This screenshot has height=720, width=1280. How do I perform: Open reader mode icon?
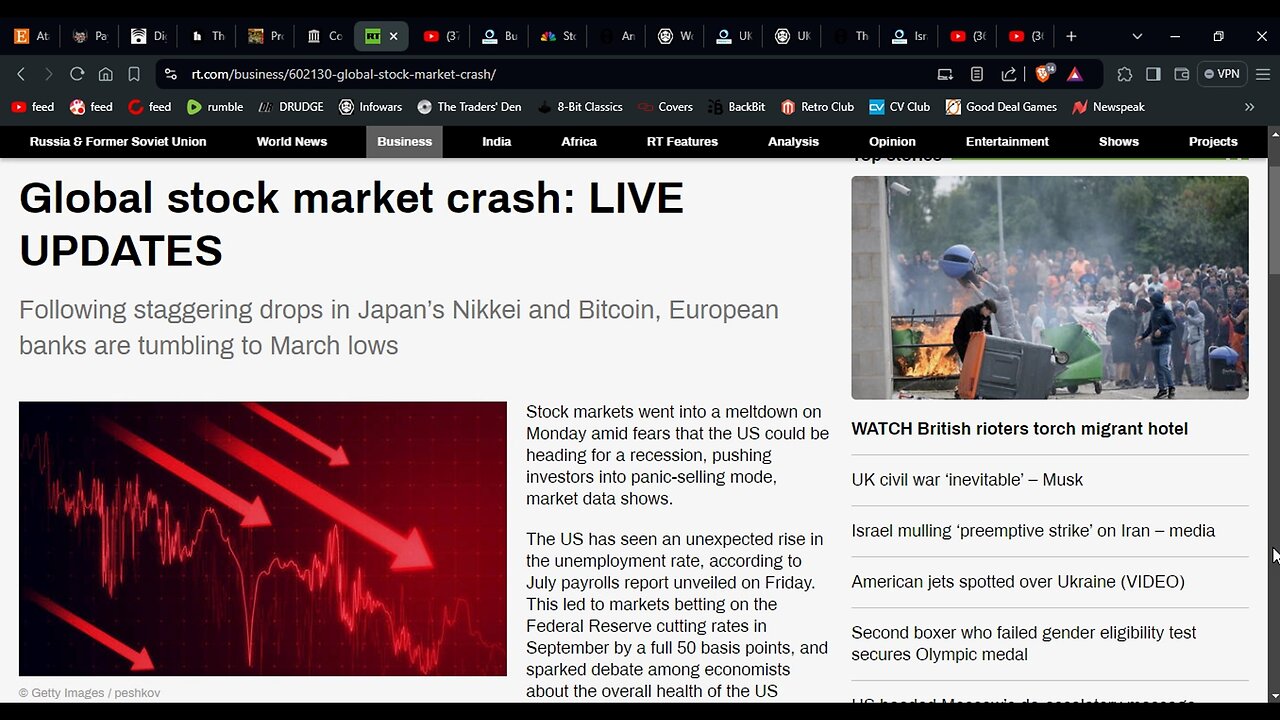977,74
